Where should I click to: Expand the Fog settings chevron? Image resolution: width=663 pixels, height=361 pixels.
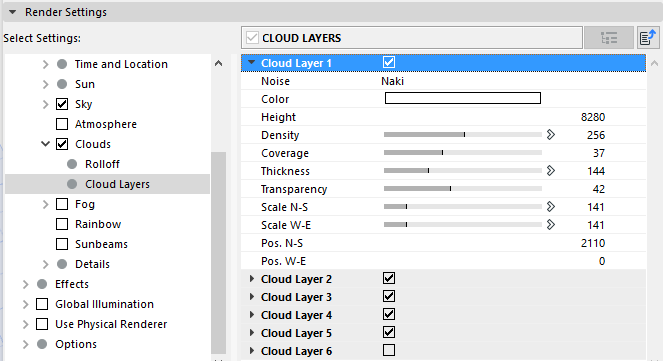[45, 204]
